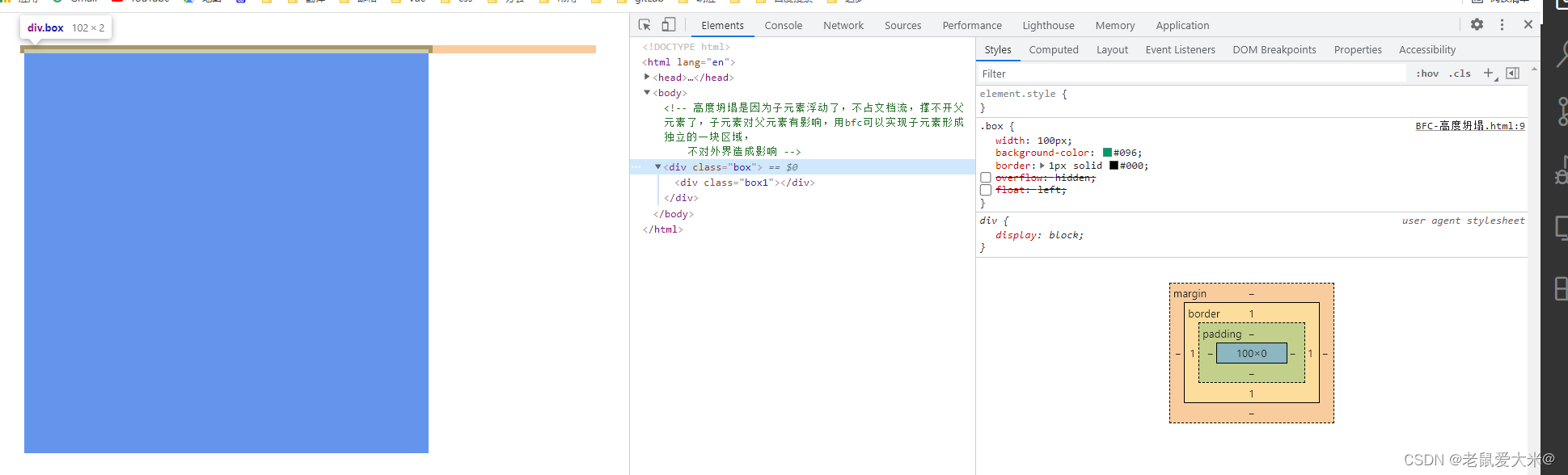Open the Accessibility pane tab
Image resolution: width=1568 pixels, height=475 pixels.
coord(1427,49)
